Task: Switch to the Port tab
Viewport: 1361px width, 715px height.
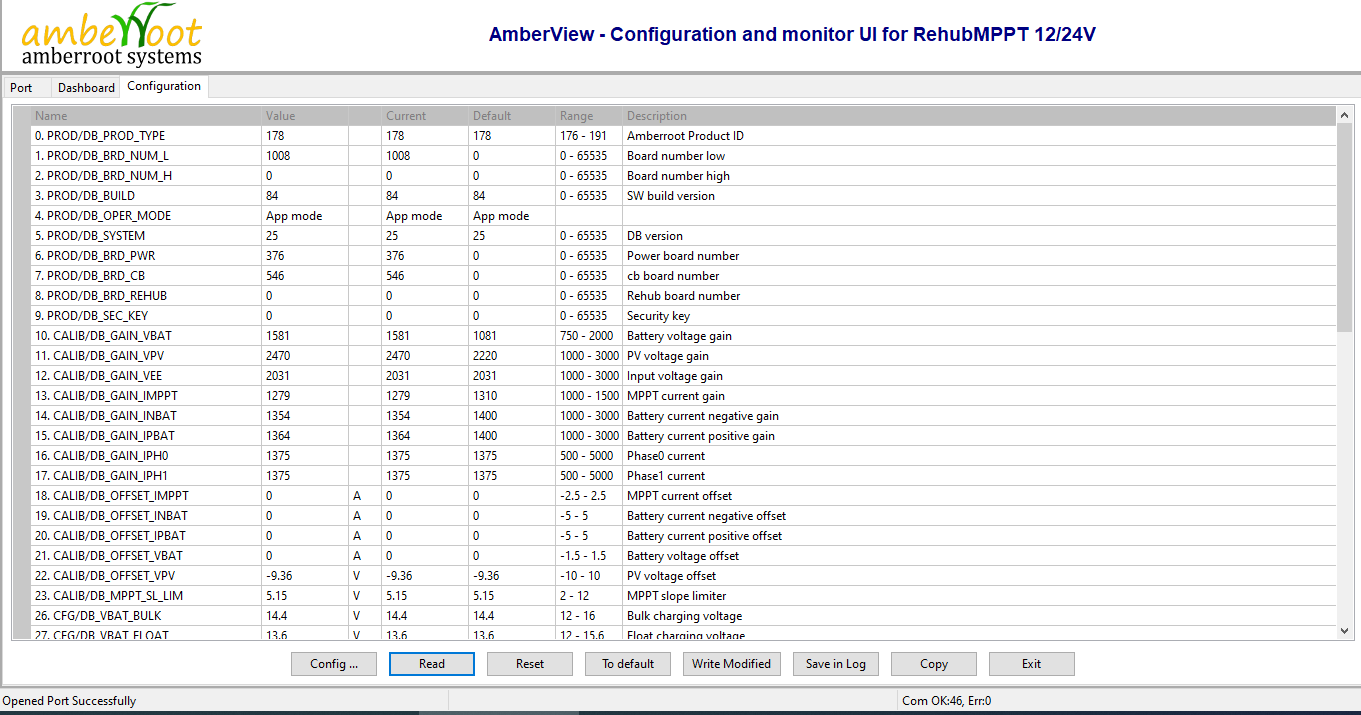Action: click(x=21, y=87)
